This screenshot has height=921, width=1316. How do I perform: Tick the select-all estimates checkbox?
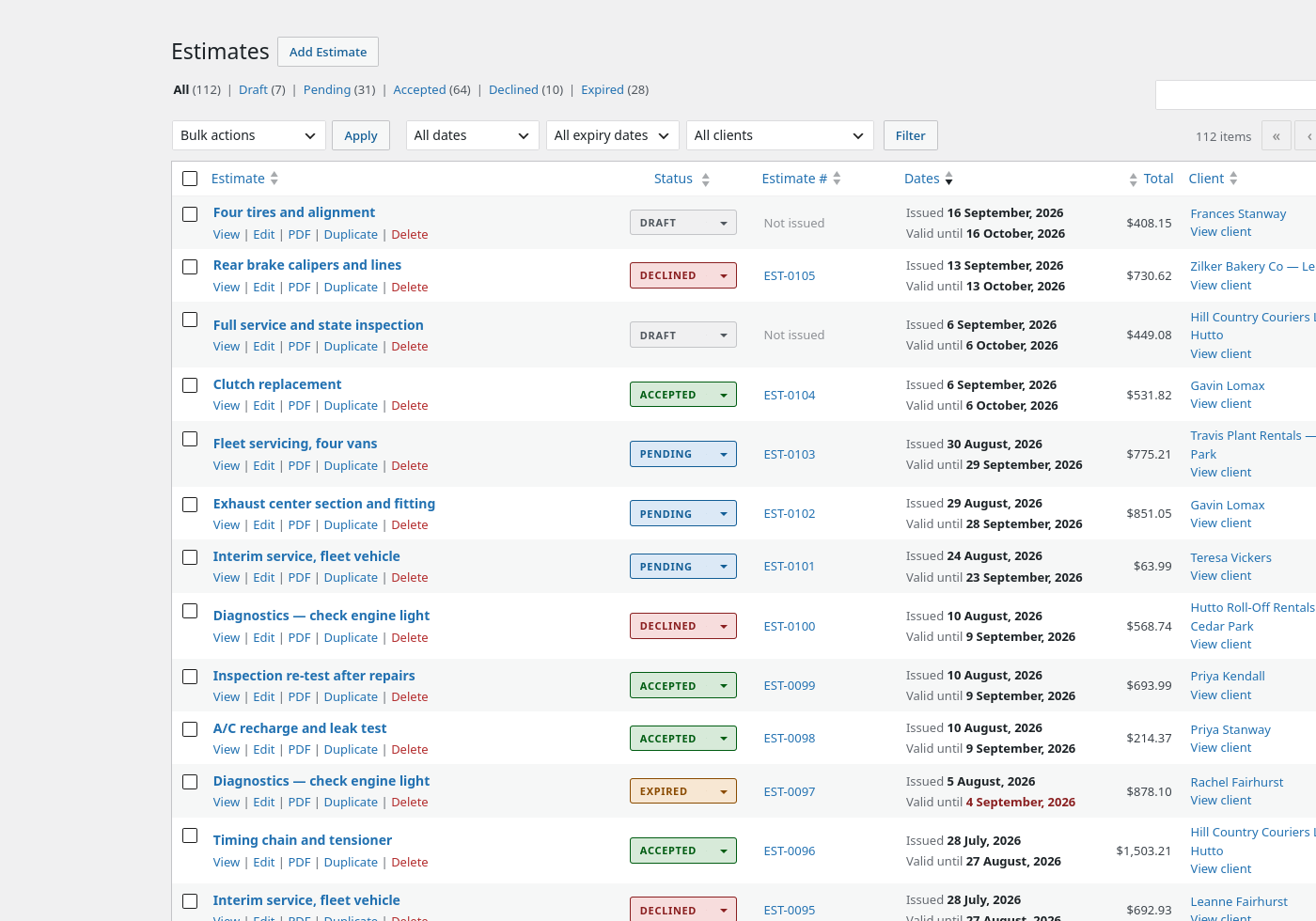pos(190,179)
